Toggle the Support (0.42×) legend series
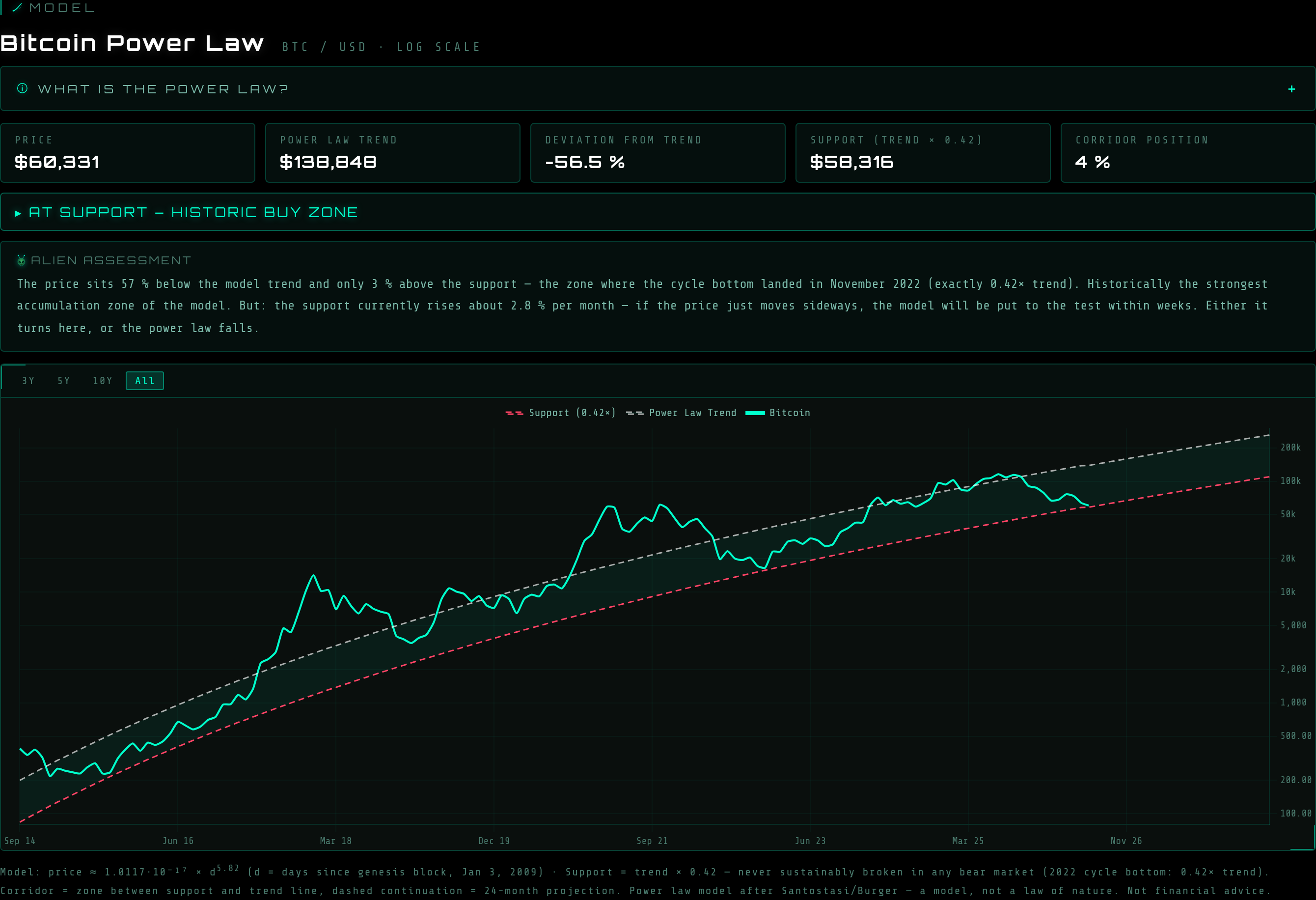Image resolution: width=1316 pixels, height=900 pixels. [560, 413]
